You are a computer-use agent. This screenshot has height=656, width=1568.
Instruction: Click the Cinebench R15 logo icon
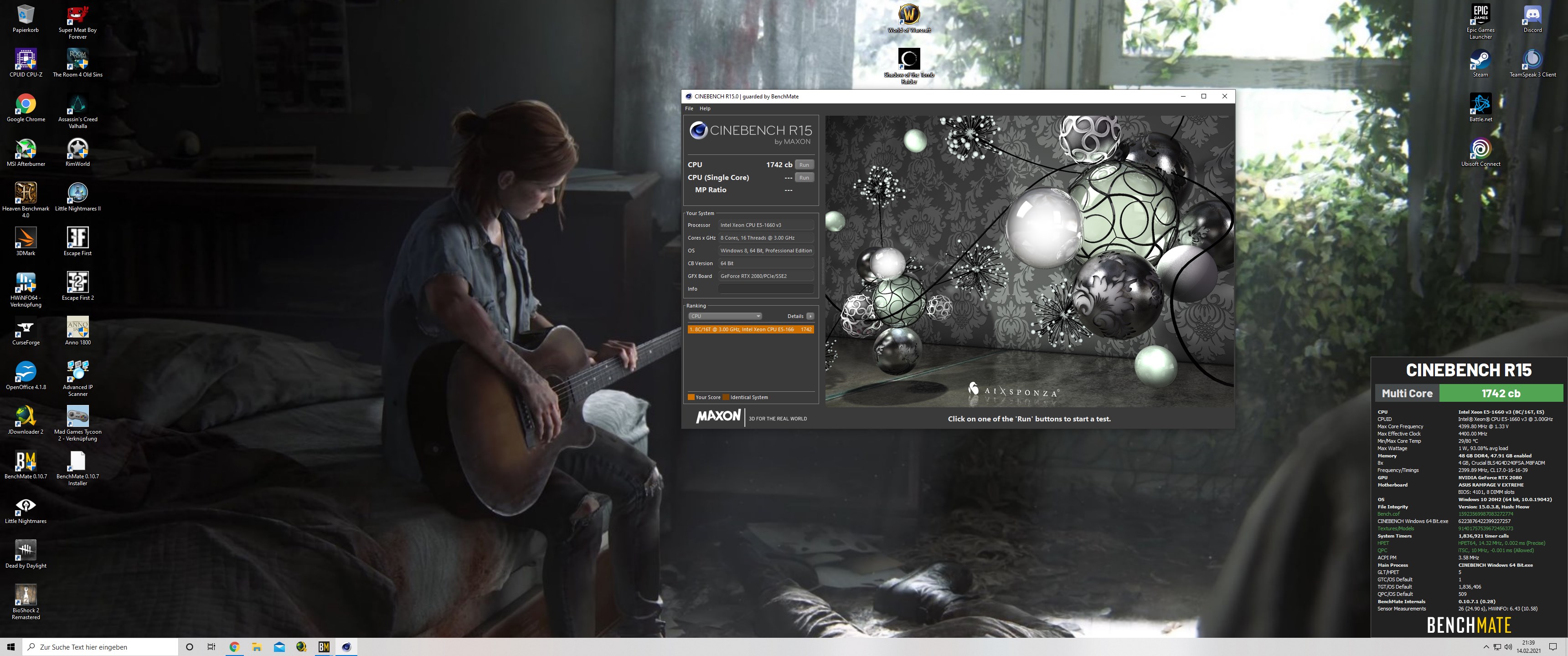click(x=698, y=130)
